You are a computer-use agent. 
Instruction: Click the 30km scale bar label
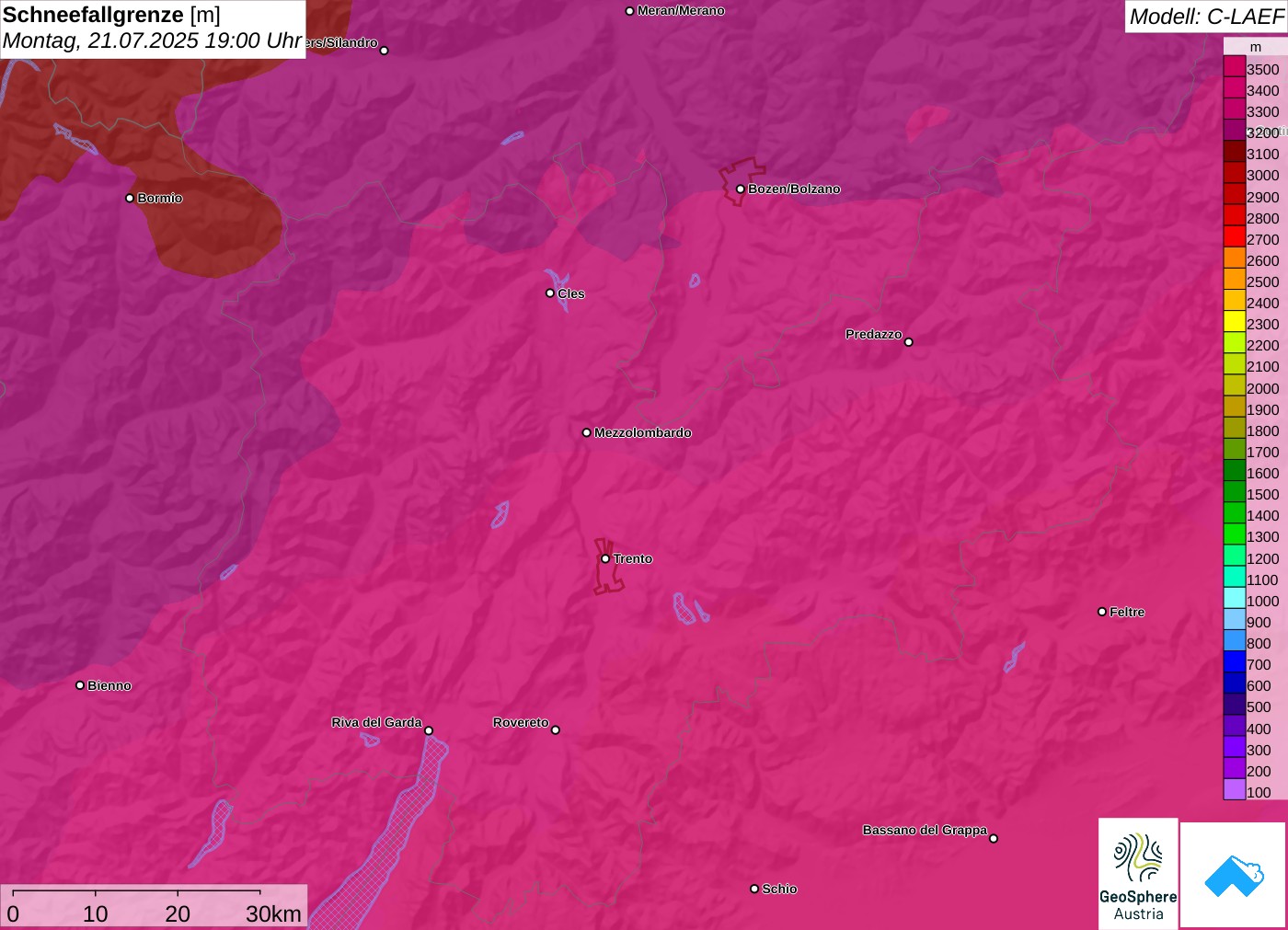coord(273,913)
